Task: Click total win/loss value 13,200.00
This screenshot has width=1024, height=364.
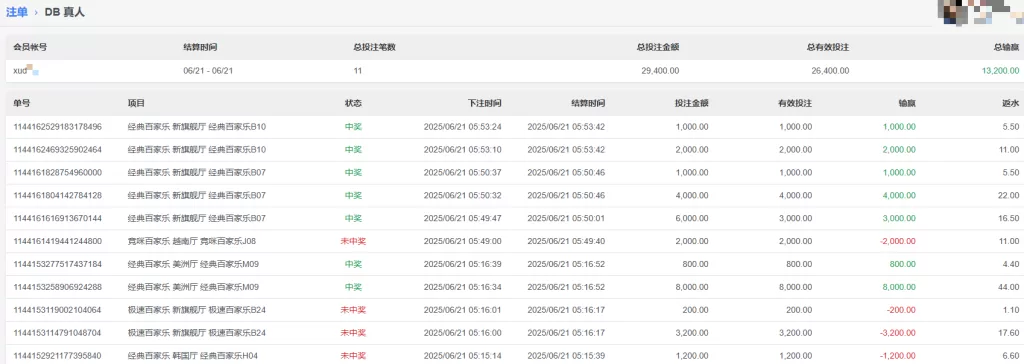Action: click(x=1000, y=71)
